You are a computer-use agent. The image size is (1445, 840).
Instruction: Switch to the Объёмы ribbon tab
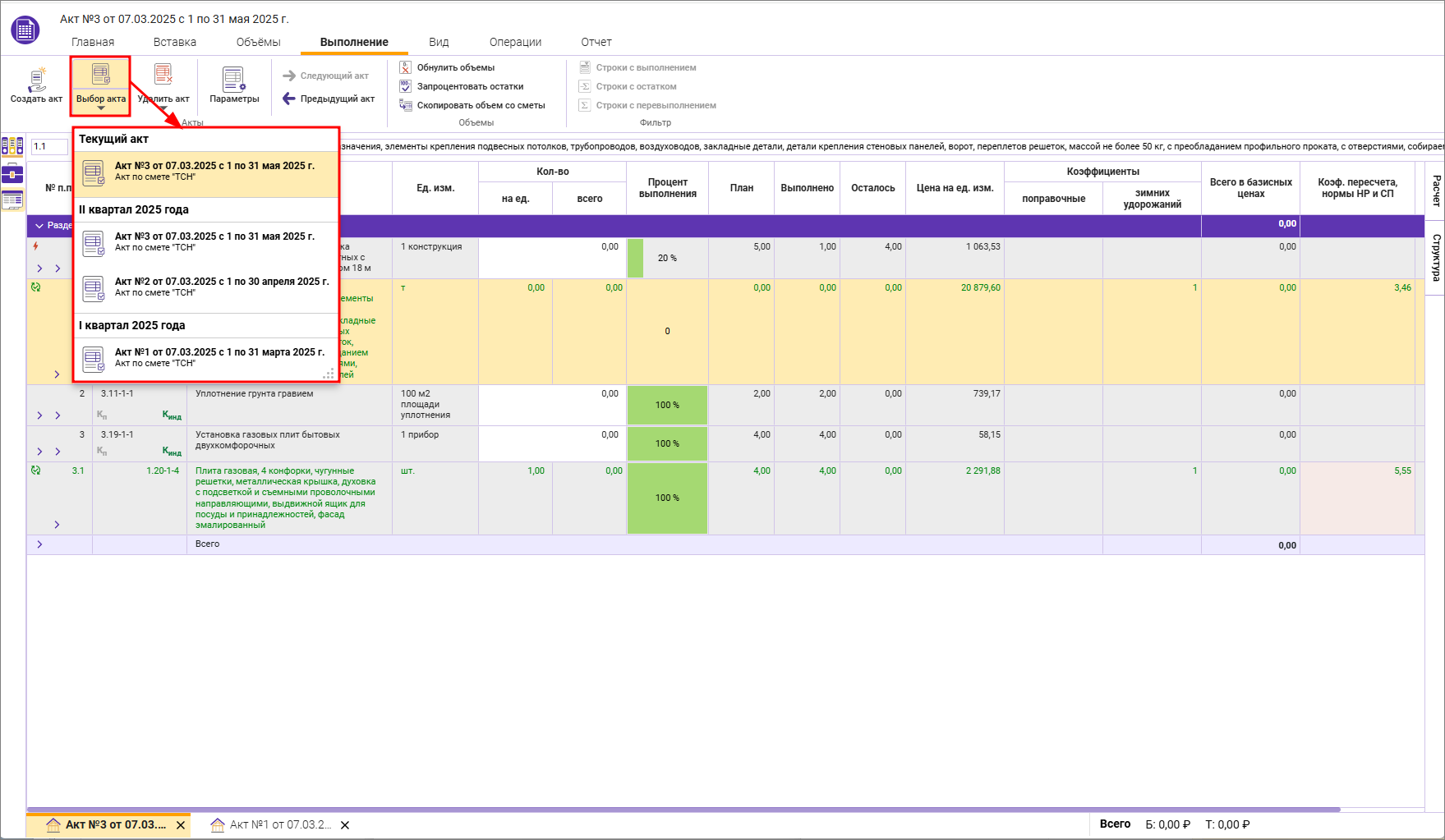click(258, 42)
